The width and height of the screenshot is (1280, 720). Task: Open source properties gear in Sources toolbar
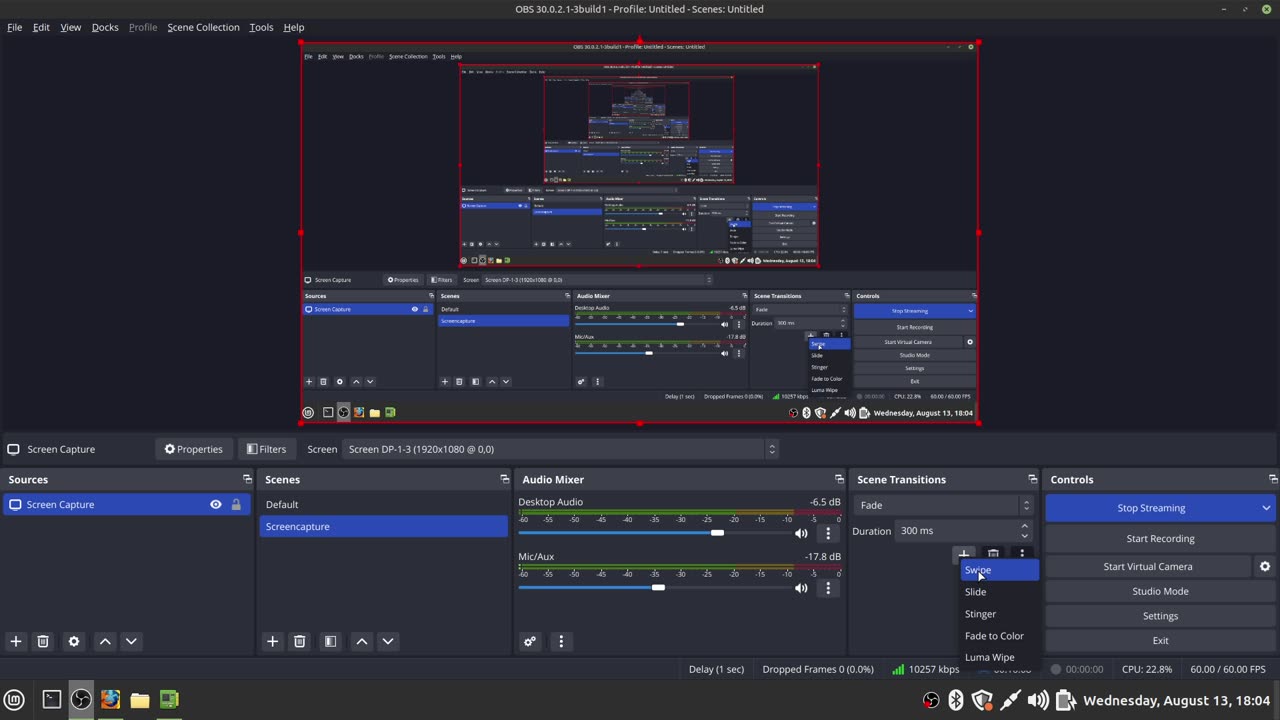73,641
